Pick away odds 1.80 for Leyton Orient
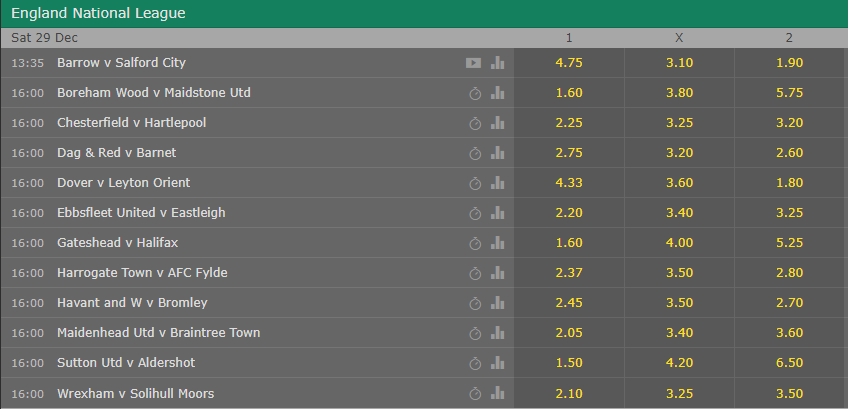Viewport: 848px width, 409px height. pos(789,183)
